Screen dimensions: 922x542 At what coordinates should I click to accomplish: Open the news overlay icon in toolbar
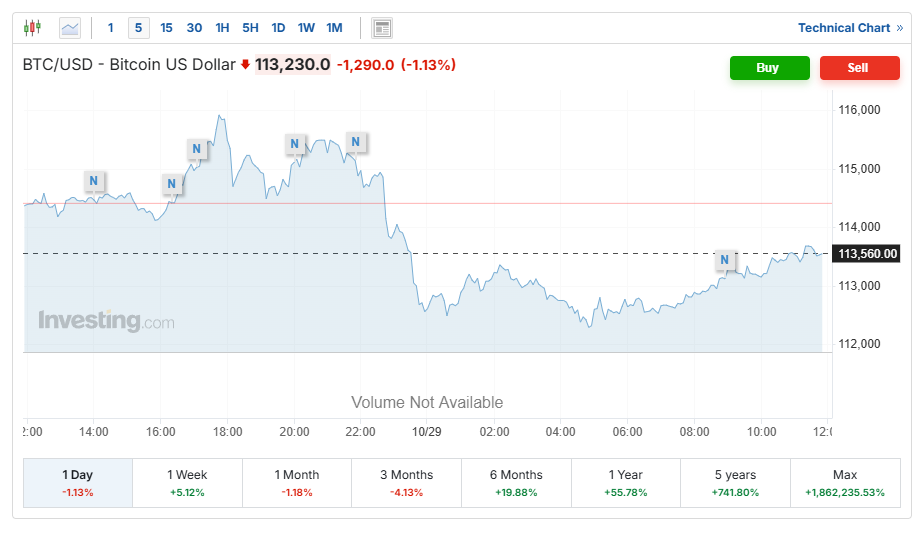(382, 28)
